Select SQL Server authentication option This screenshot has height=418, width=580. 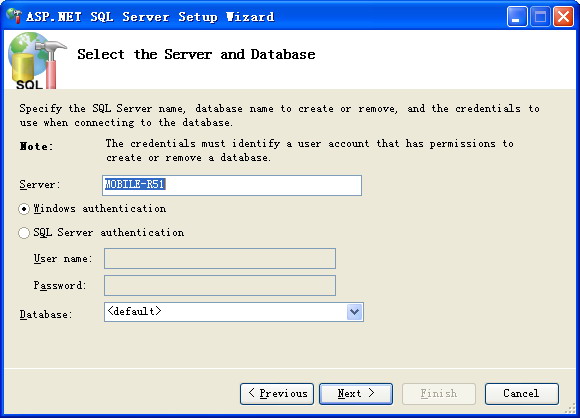tap(24, 233)
